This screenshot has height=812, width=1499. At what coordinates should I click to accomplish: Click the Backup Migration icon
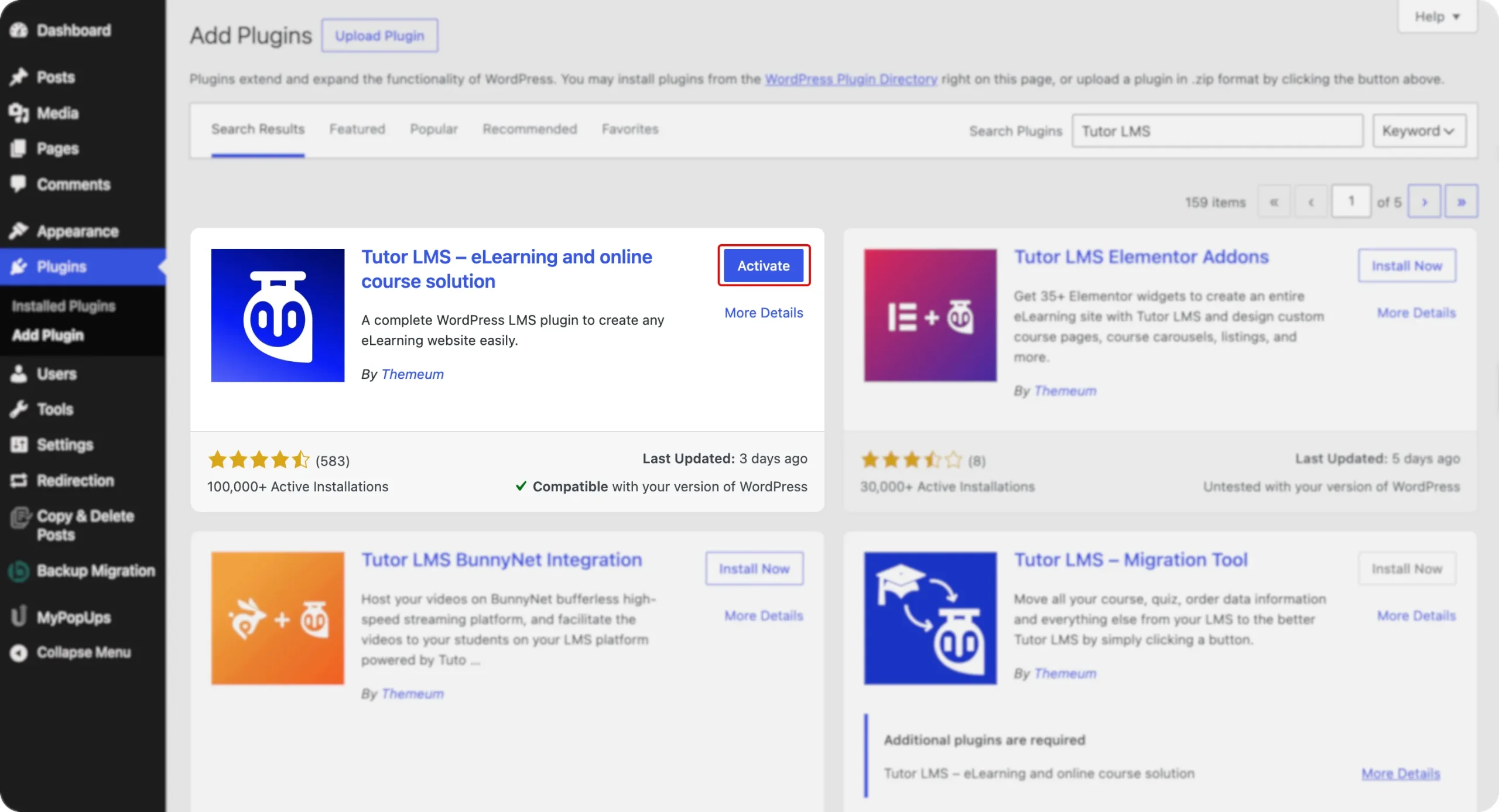click(x=19, y=571)
